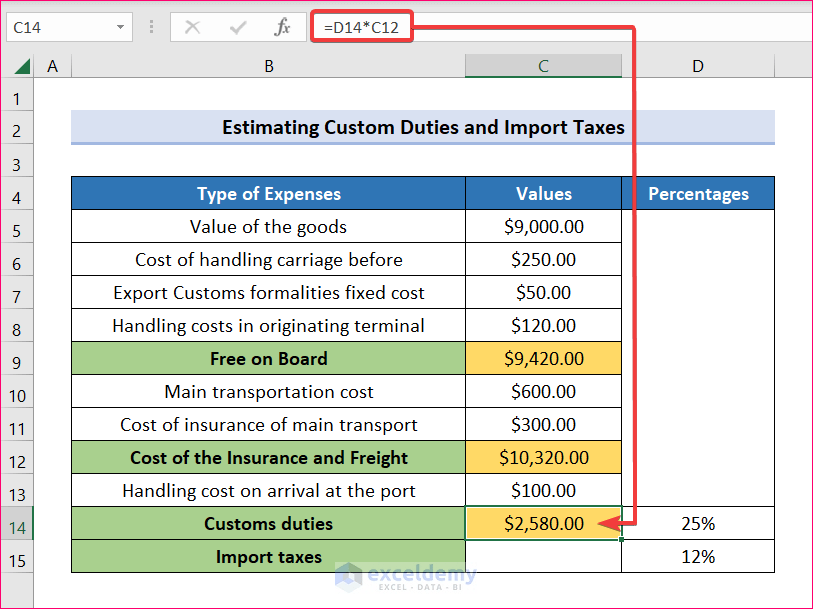This screenshot has height=609, width=813.
Task: Click the Insert Function (fx) icon
Action: [284, 27]
